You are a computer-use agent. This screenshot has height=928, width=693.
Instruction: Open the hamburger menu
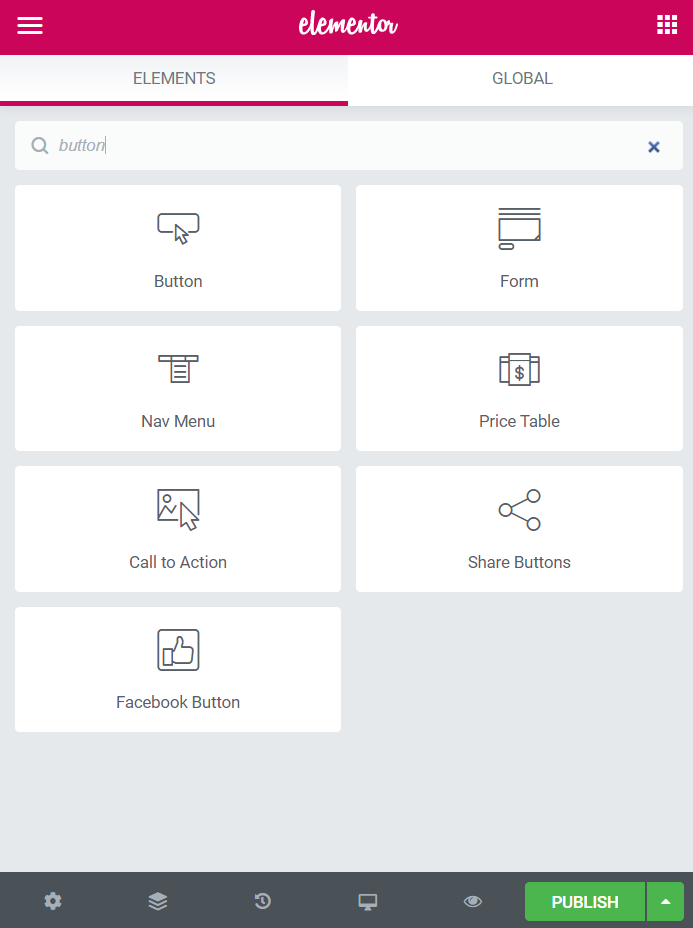(30, 25)
